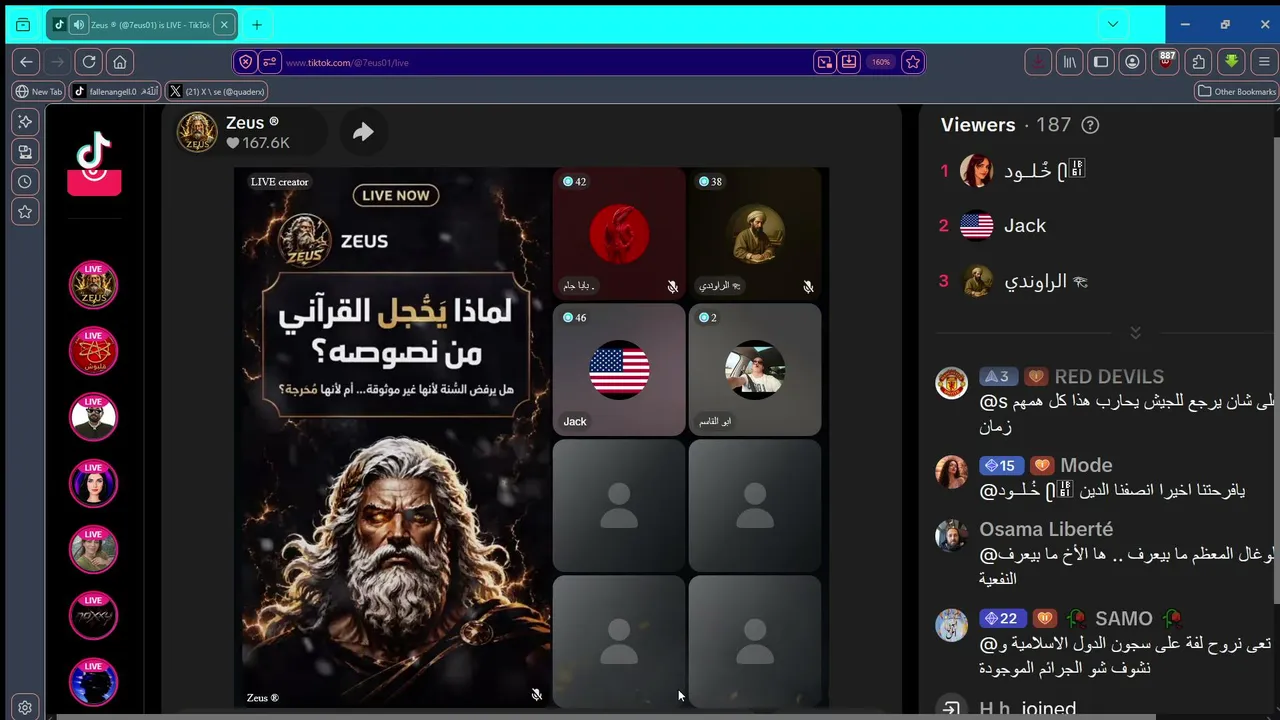
Task: Expand the list-all-tabs dropdown
Action: point(1112,25)
